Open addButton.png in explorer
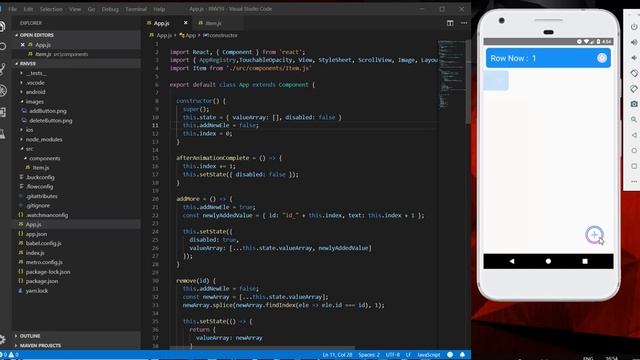640x360 pixels. point(48,111)
